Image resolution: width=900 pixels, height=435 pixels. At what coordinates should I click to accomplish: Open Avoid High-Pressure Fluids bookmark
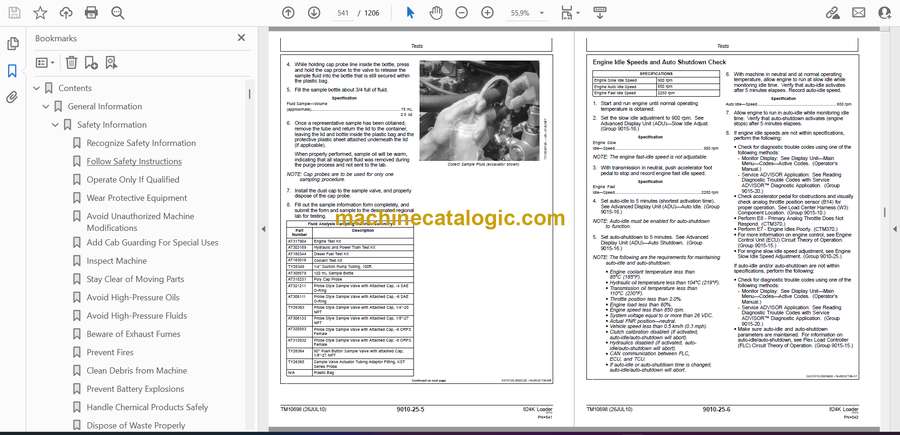coord(137,316)
